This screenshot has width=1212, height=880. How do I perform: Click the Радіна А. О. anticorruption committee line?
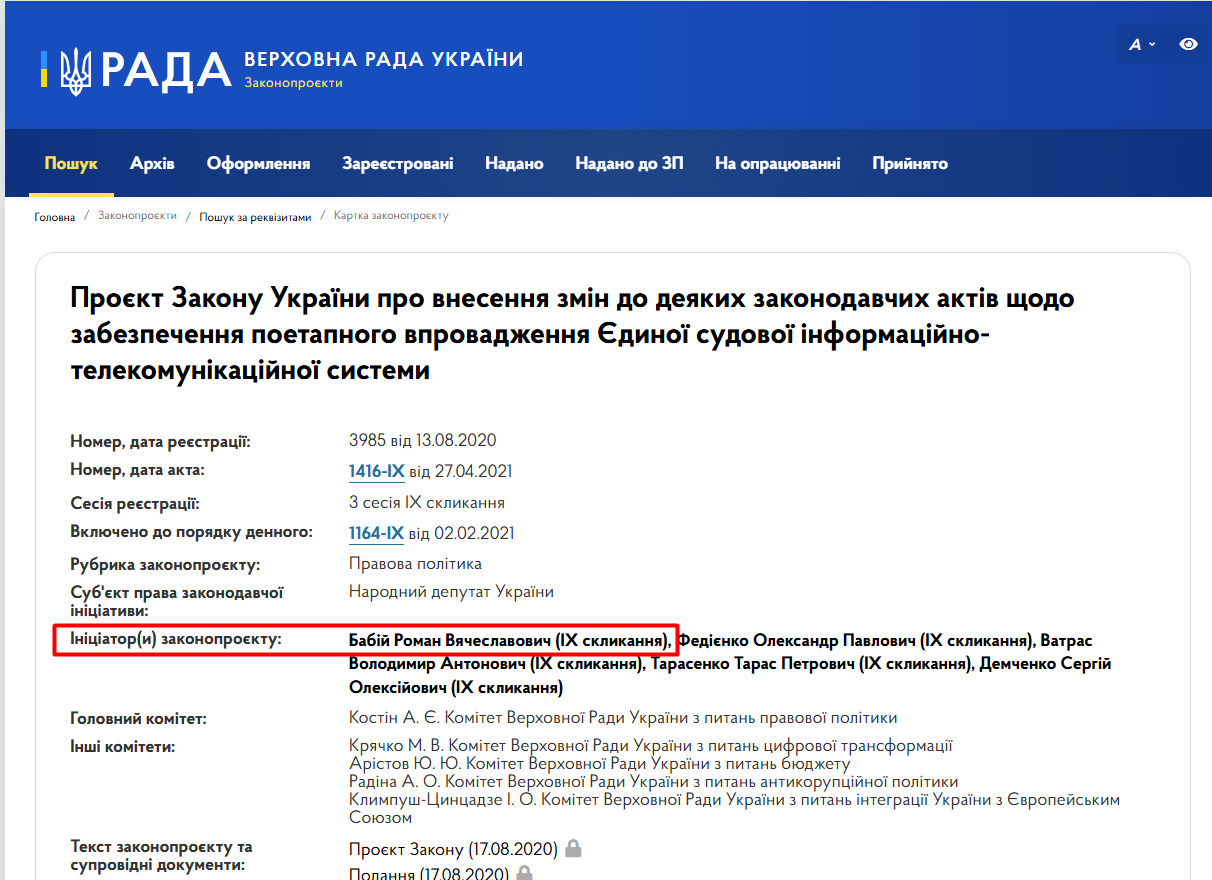tap(654, 782)
